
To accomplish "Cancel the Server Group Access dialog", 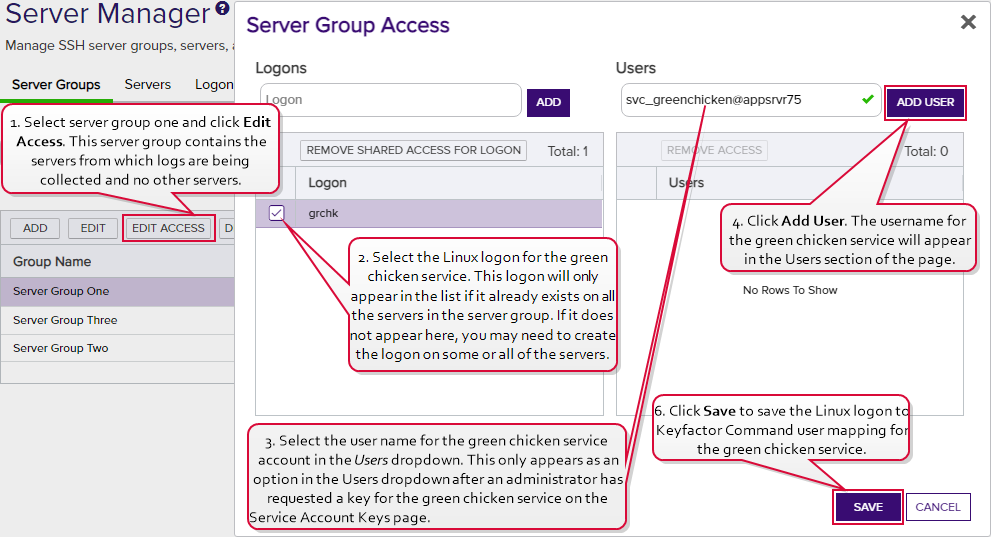I will tap(938, 507).
